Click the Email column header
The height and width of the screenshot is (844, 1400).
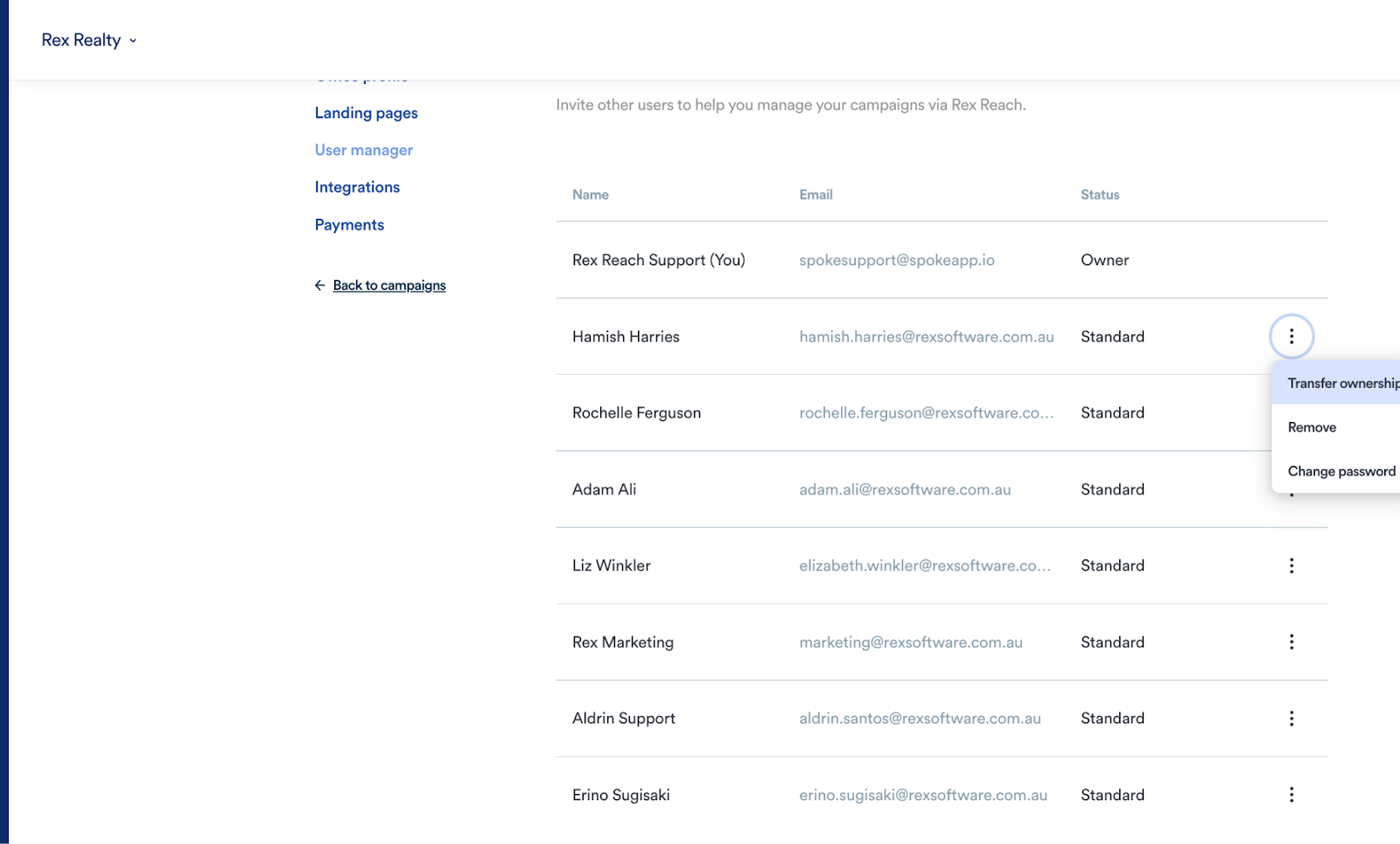pyautogui.click(x=815, y=194)
